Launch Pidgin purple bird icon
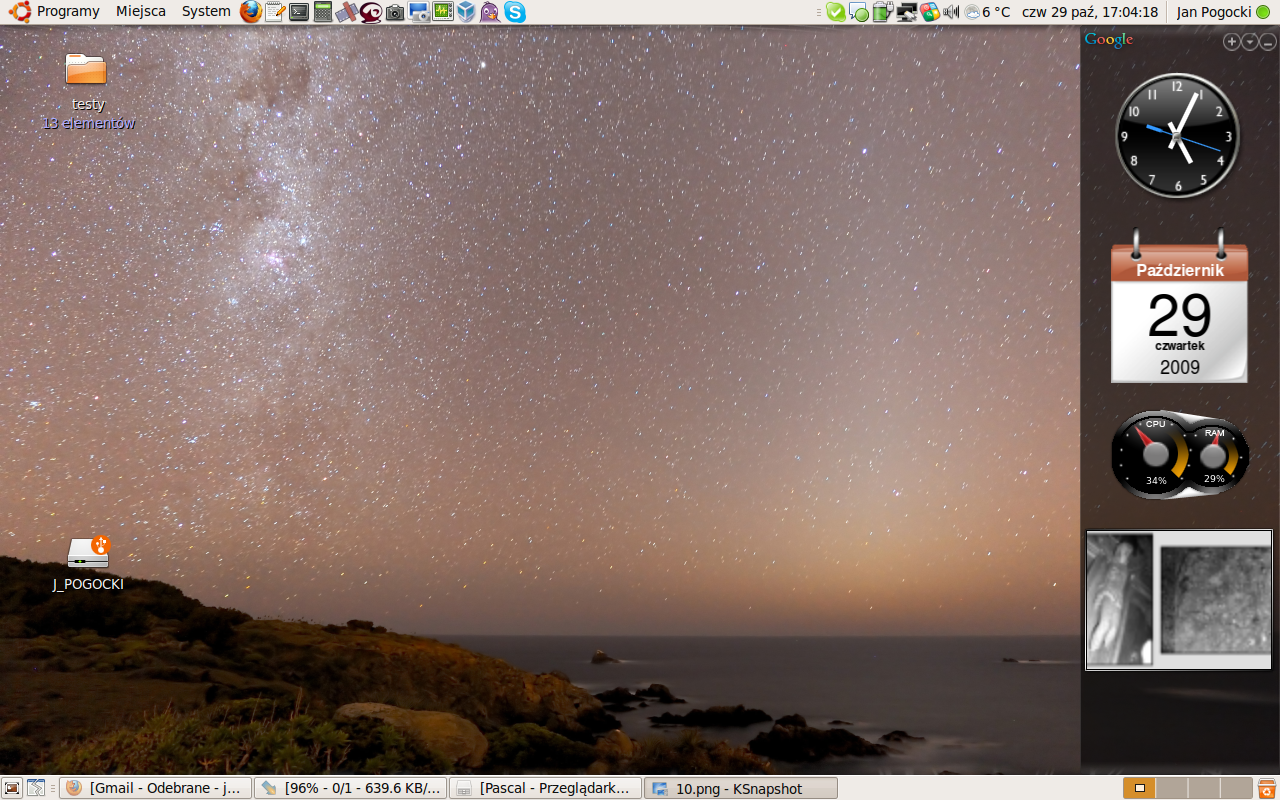The width and height of the screenshot is (1280, 800). (x=490, y=12)
